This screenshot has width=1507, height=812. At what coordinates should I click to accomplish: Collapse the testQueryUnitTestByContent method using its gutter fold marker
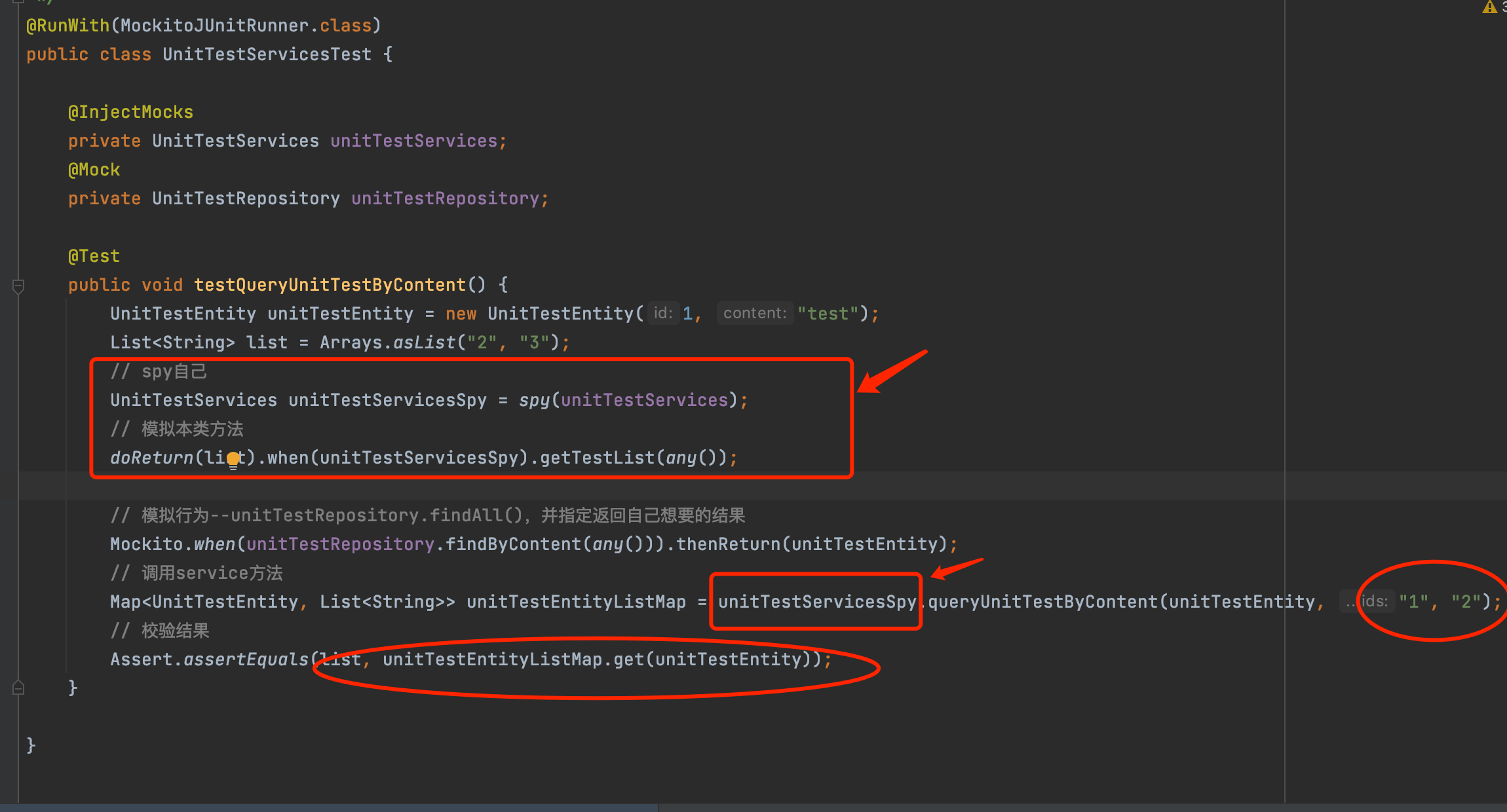tap(18, 286)
